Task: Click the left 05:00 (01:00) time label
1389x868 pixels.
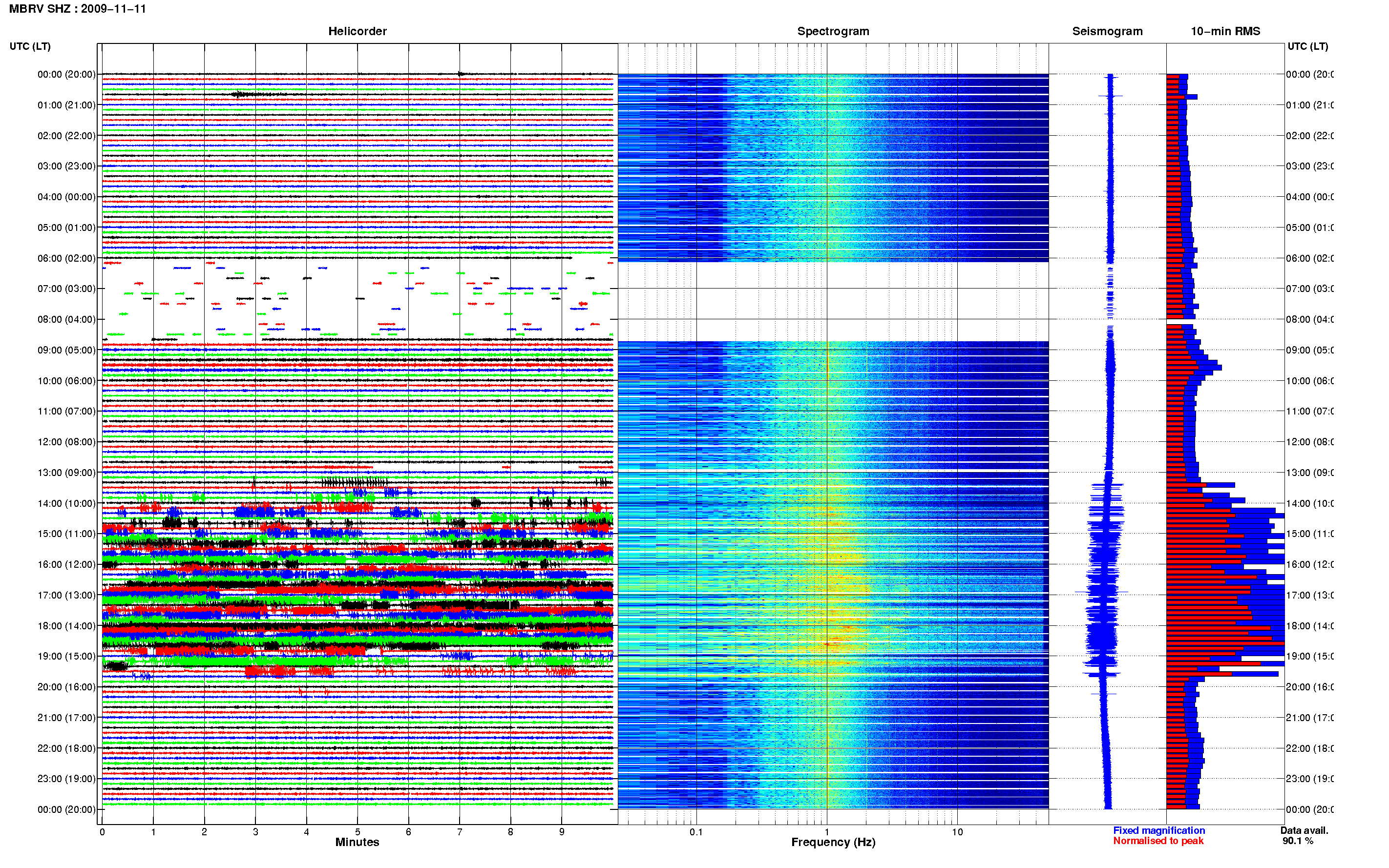Action: 66,227
